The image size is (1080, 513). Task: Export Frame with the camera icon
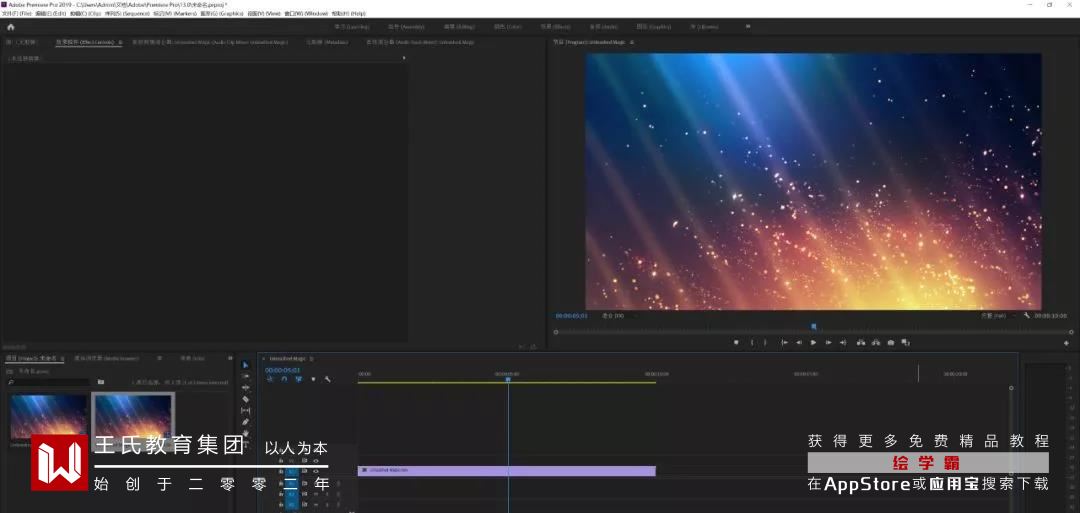[x=891, y=342]
